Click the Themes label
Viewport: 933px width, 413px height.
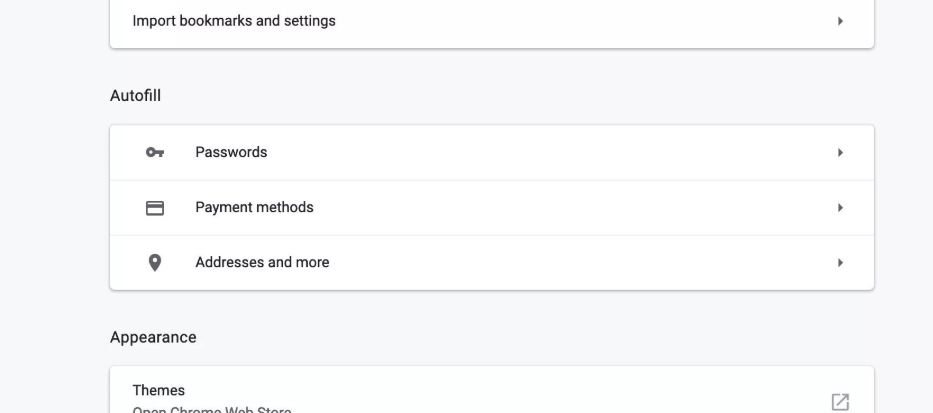coord(159,391)
